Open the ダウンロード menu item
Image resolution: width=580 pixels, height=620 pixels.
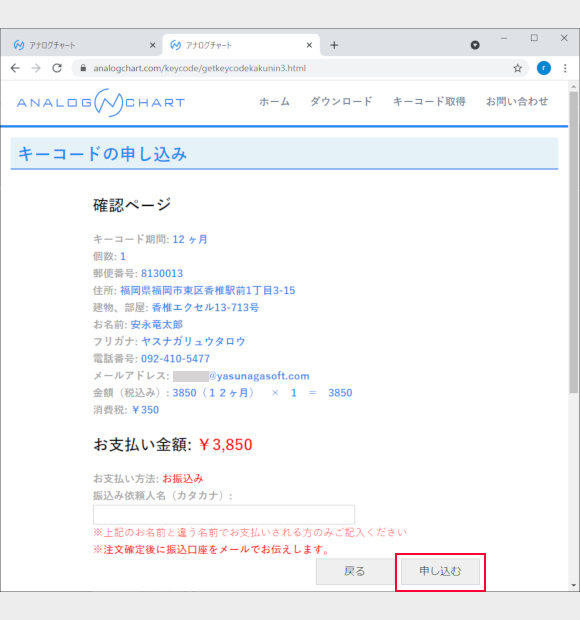point(341,102)
